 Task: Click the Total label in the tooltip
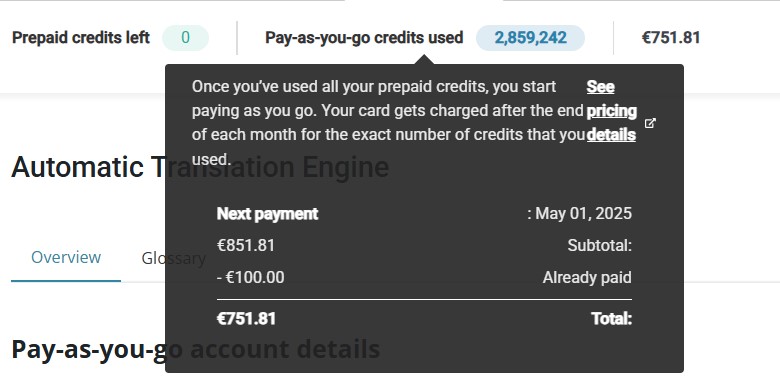[x=611, y=319]
